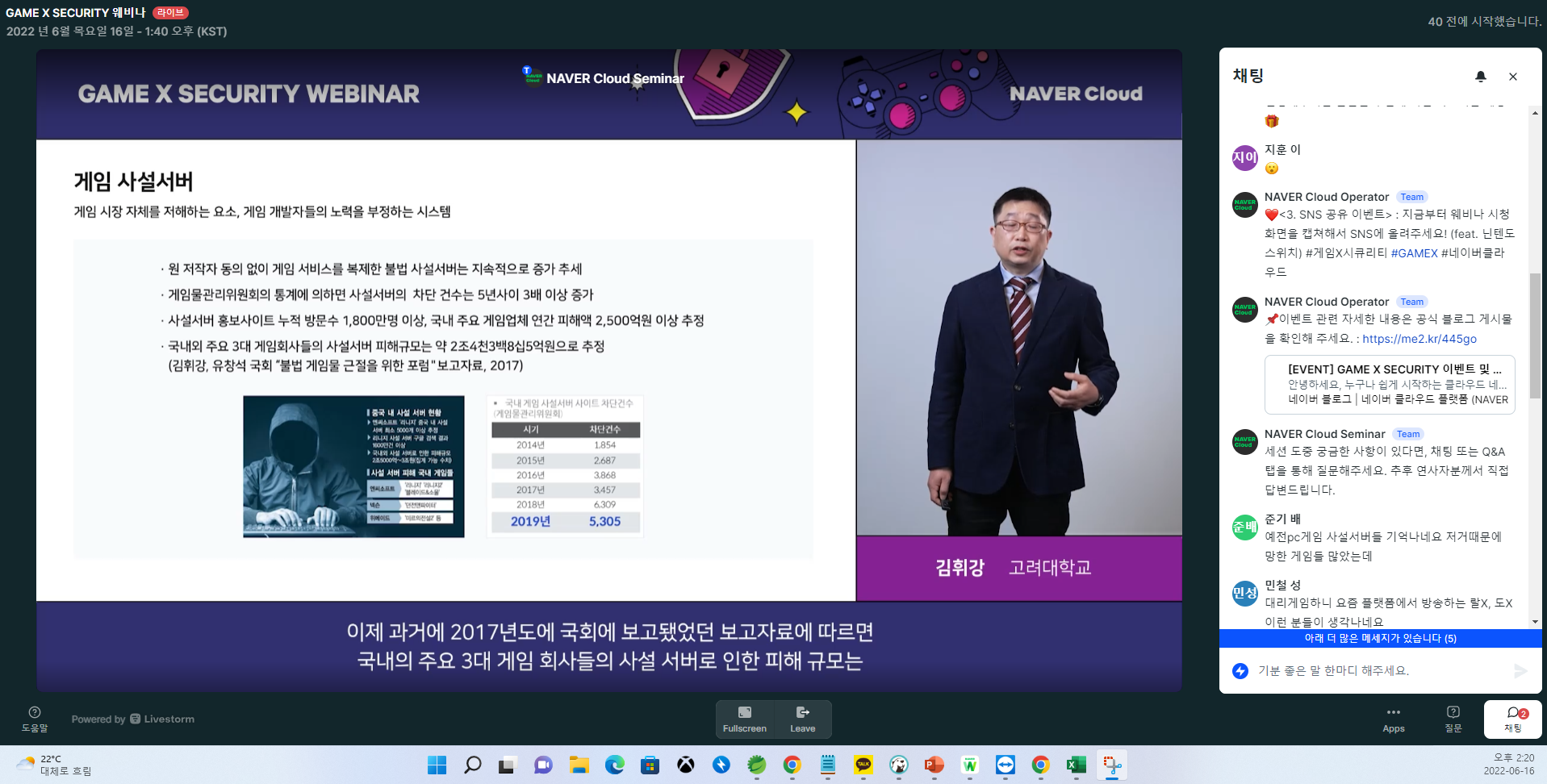Screen dimensions: 1547x784
Task: Close the chat panel
Action: pyautogui.click(x=1513, y=77)
